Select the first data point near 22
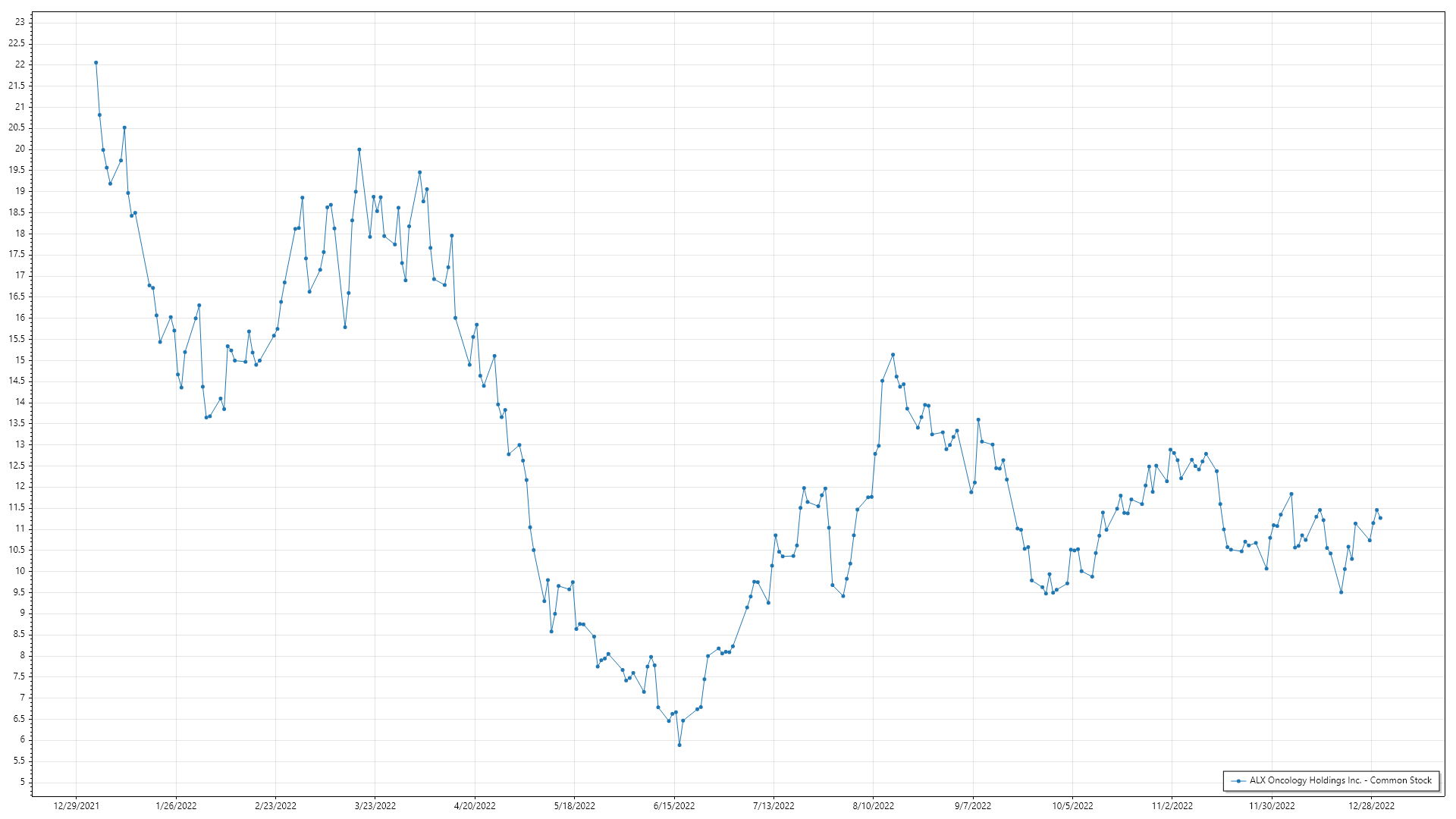Image resolution: width=1456 pixels, height=819 pixels. [x=96, y=63]
